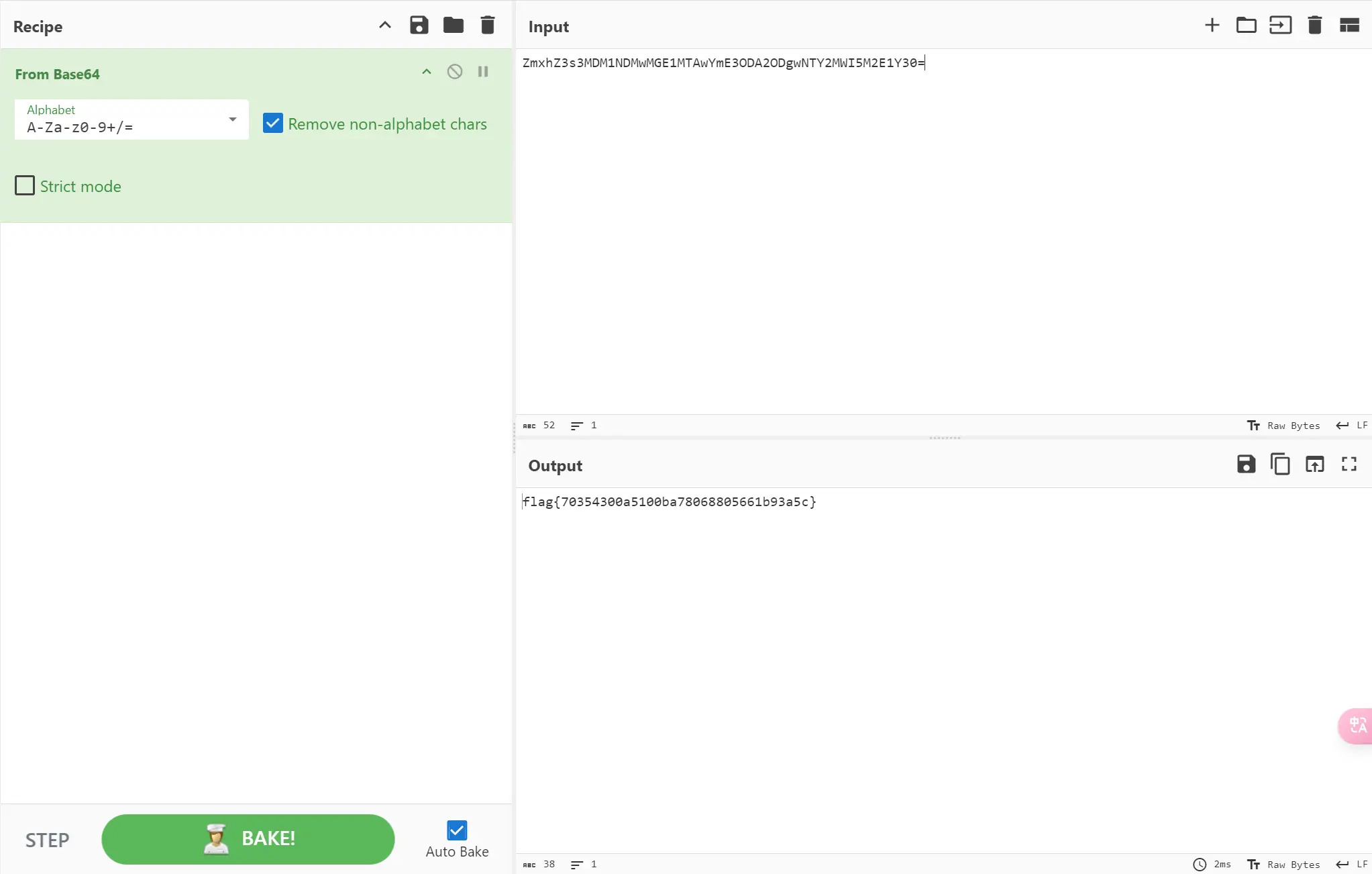Disable the From Base64 operation
Image resolution: width=1372 pixels, height=874 pixels.
455,72
